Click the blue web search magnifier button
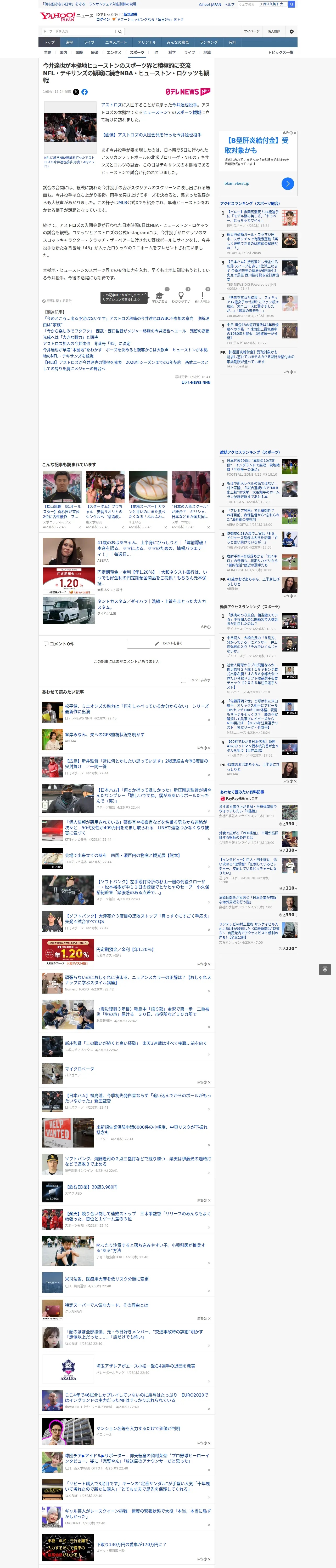 (x=292, y=4)
